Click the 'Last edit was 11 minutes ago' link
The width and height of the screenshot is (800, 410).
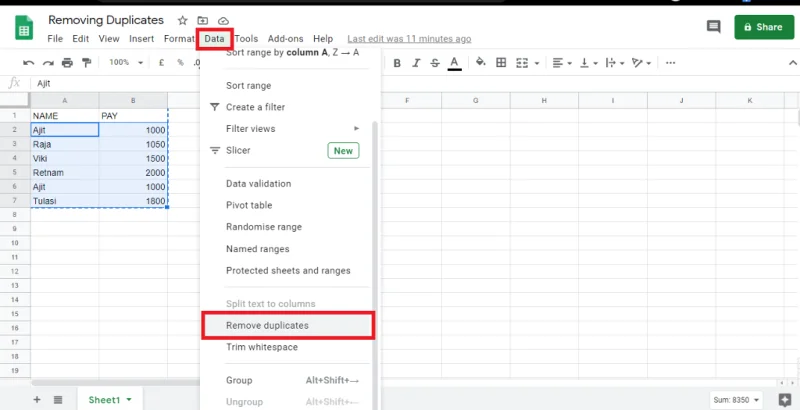click(x=409, y=39)
